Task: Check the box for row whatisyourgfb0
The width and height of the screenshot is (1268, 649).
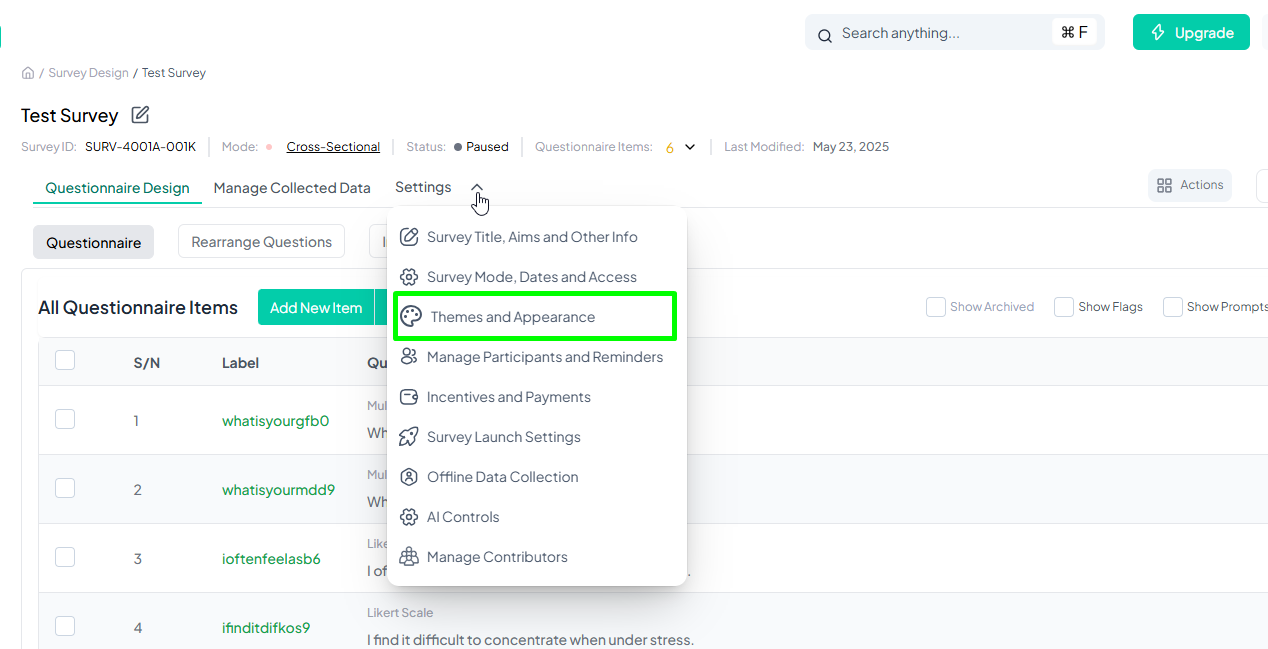Action: (65, 419)
